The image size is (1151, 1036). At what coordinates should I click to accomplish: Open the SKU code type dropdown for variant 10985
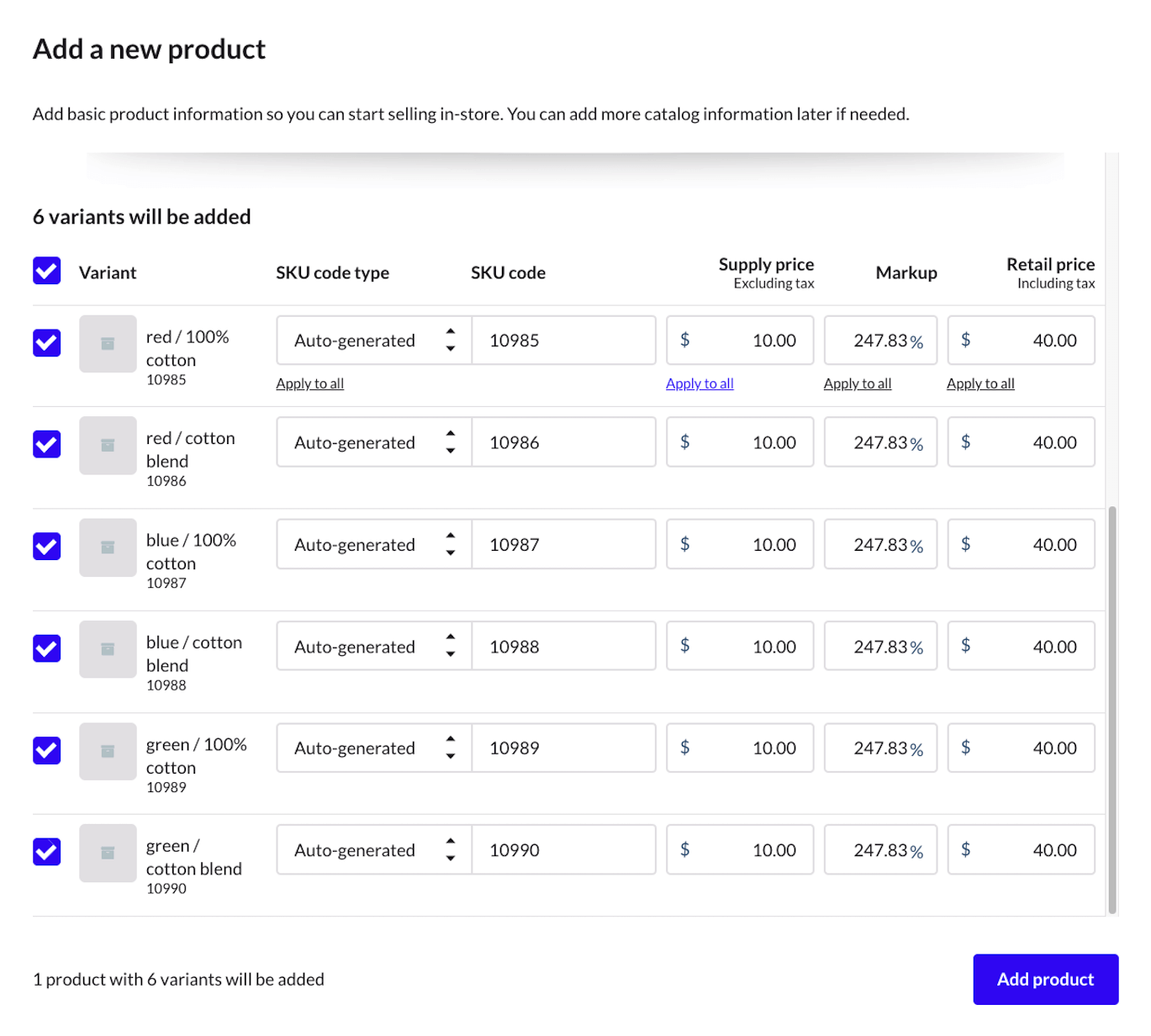372,340
